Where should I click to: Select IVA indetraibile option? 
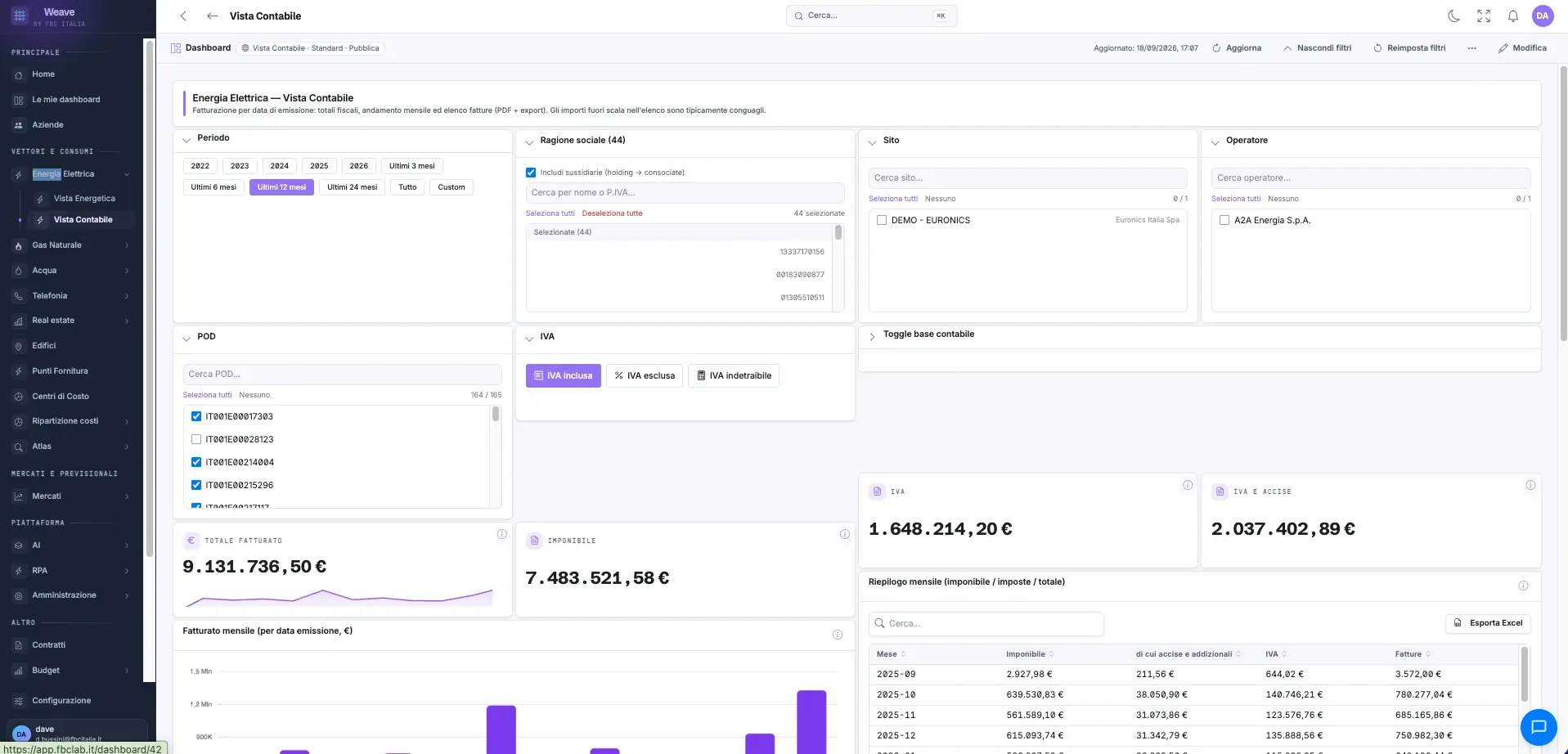[x=734, y=375]
